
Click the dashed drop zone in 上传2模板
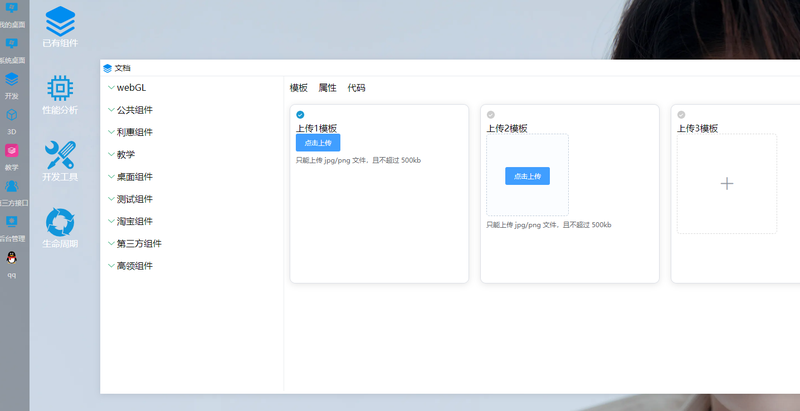(x=528, y=174)
